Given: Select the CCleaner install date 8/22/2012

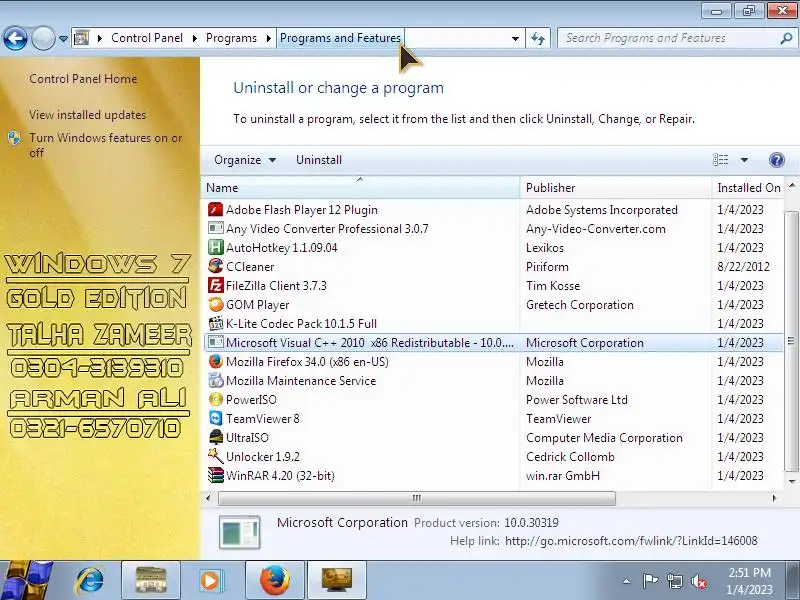Looking at the screenshot, I should coord(743,267).
